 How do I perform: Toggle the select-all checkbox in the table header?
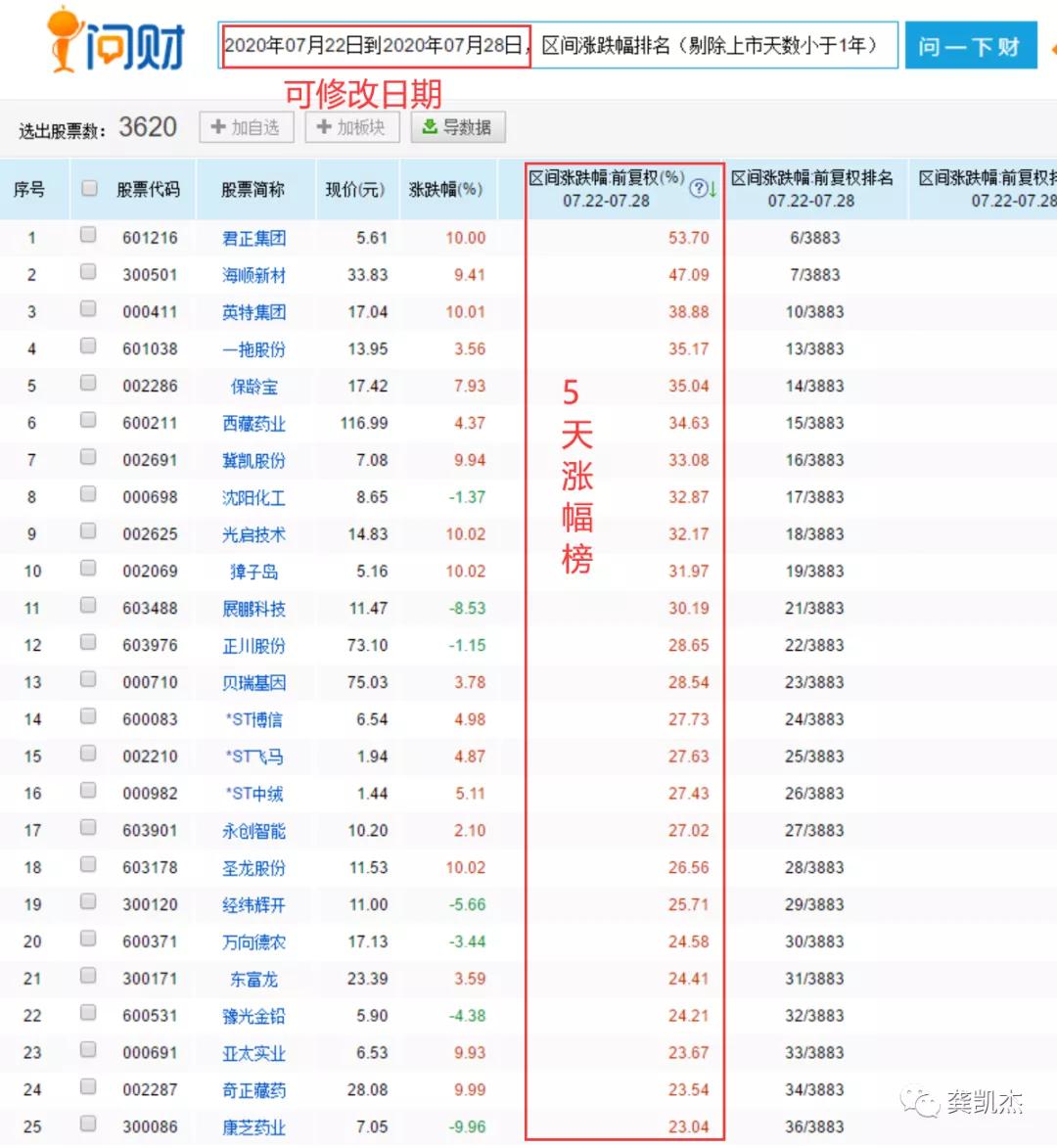(x=88, y=190)
